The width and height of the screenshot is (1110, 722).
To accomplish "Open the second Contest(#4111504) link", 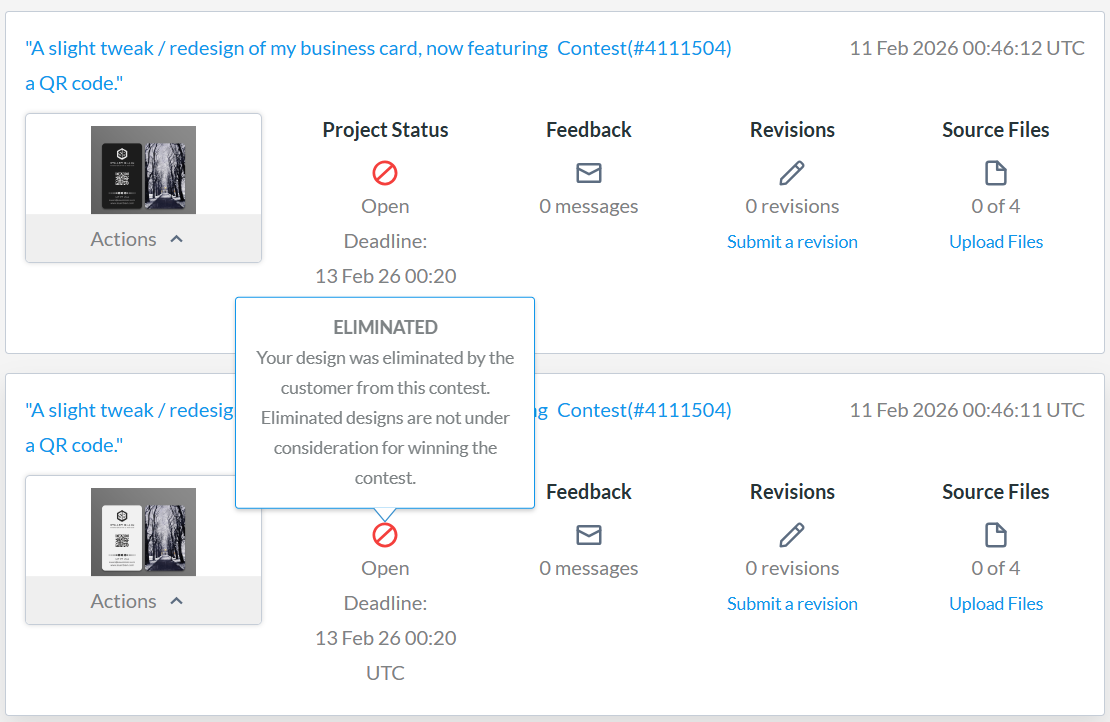I will click(x=644, y=410).
